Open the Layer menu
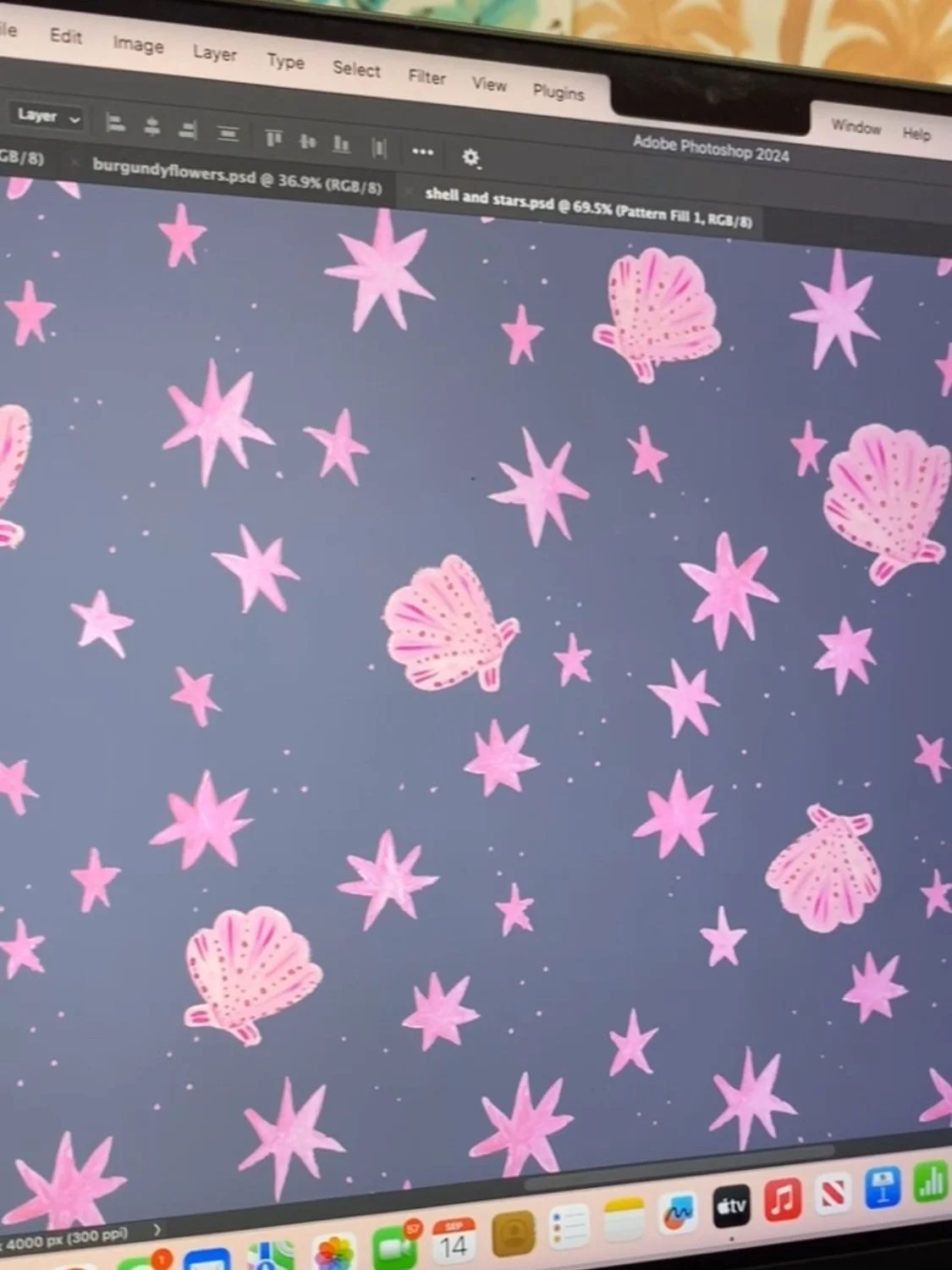The image size is (952, 1270). point(214,53)
